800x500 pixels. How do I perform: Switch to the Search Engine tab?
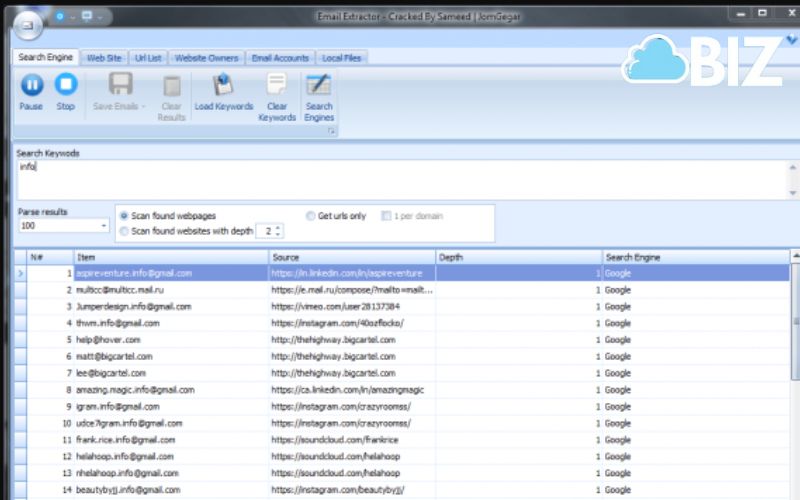[x=45, y=57]
